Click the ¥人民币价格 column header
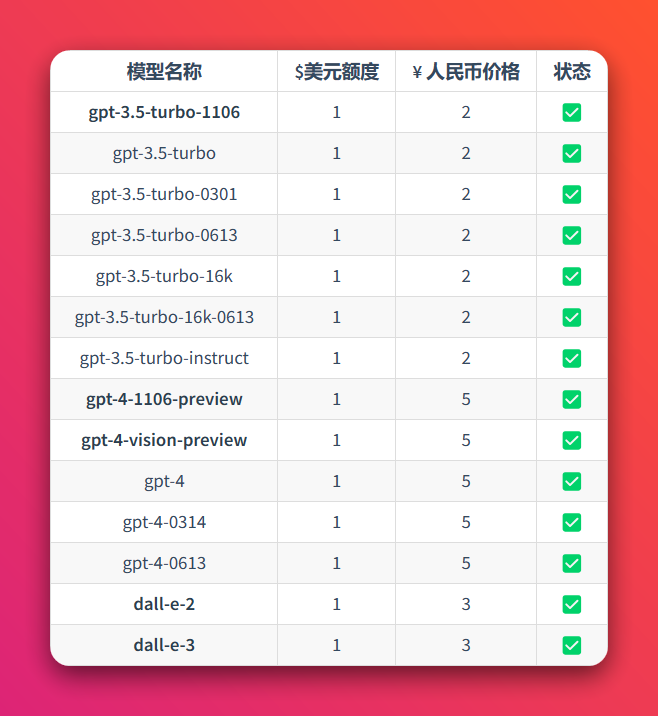The height and width of the screenshot is (716, 658). [466, 72]
